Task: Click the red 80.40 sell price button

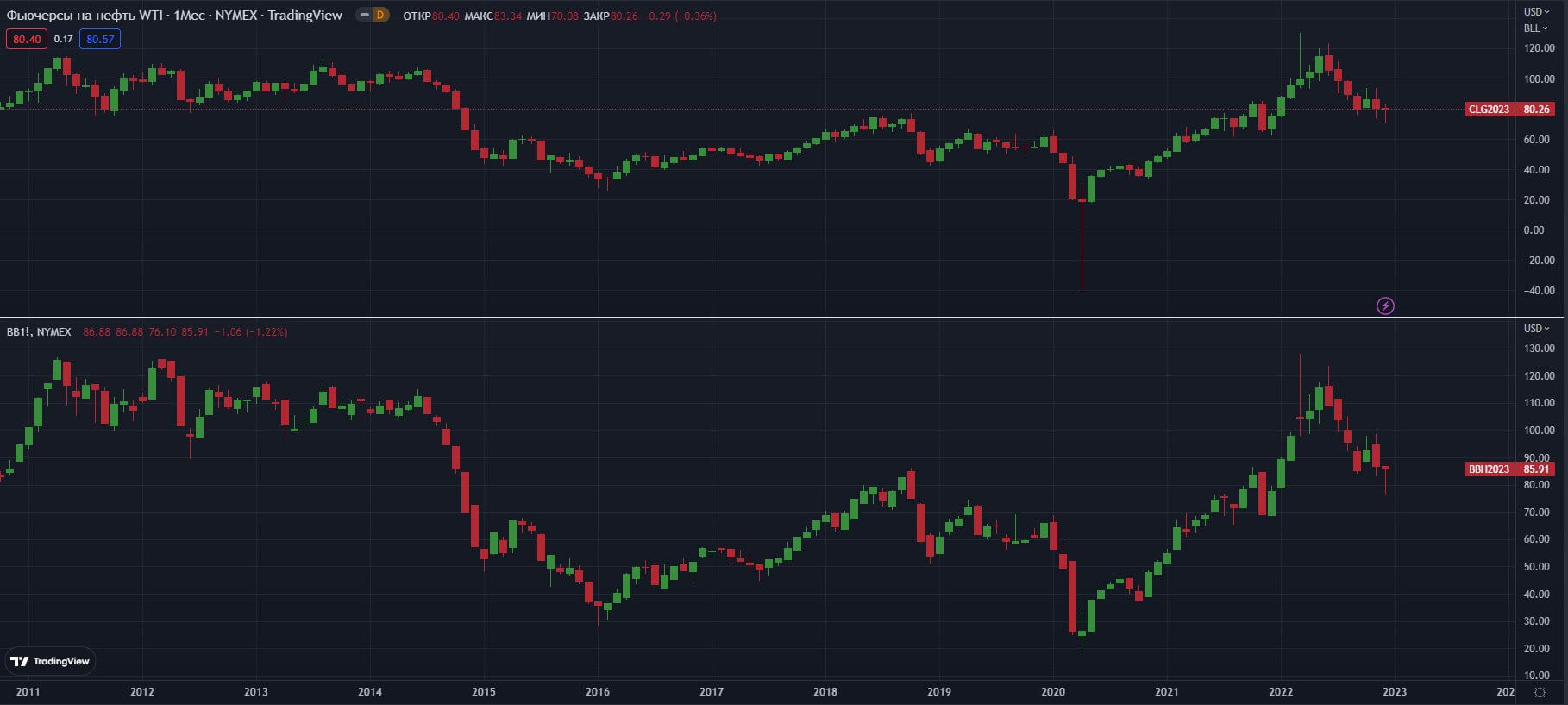Action: (x=27, y=39)
